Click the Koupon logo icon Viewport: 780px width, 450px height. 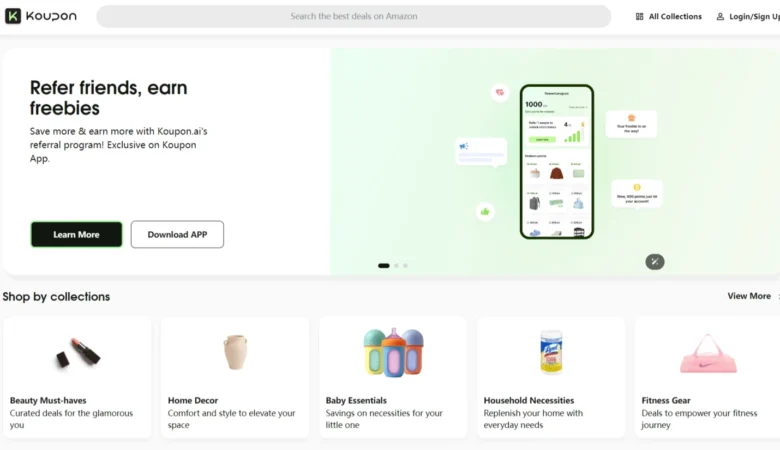pos(13,16)
